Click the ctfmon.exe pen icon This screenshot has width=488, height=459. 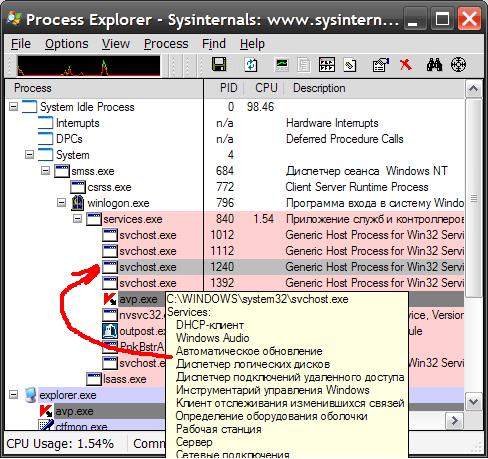(x=46, y=425)
